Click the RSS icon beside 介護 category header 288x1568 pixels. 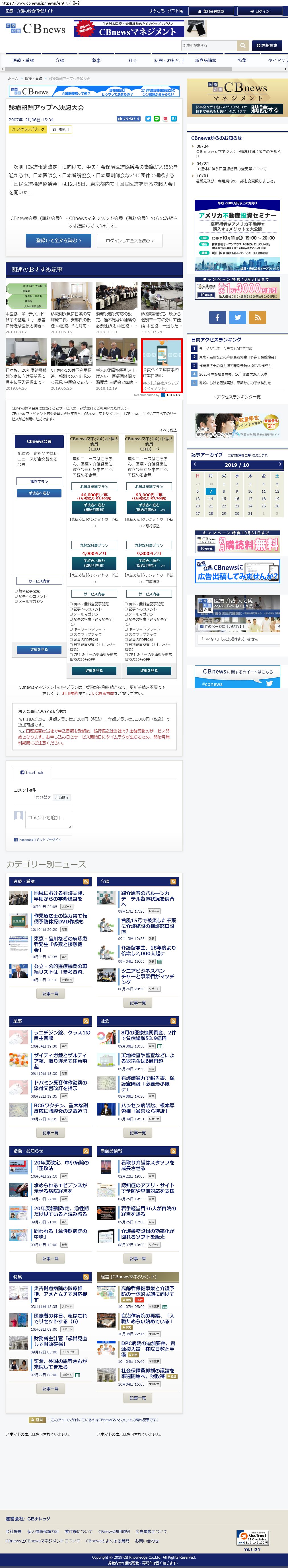173,881
